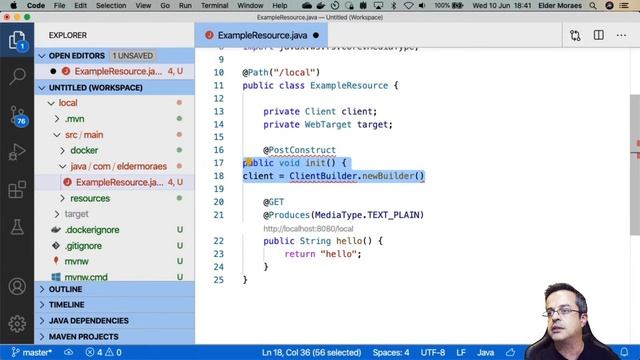Click the thumbs-up icon in status bar
Image resolution: width=640 pixels, height=360 pixels.
tap(510, 352)
